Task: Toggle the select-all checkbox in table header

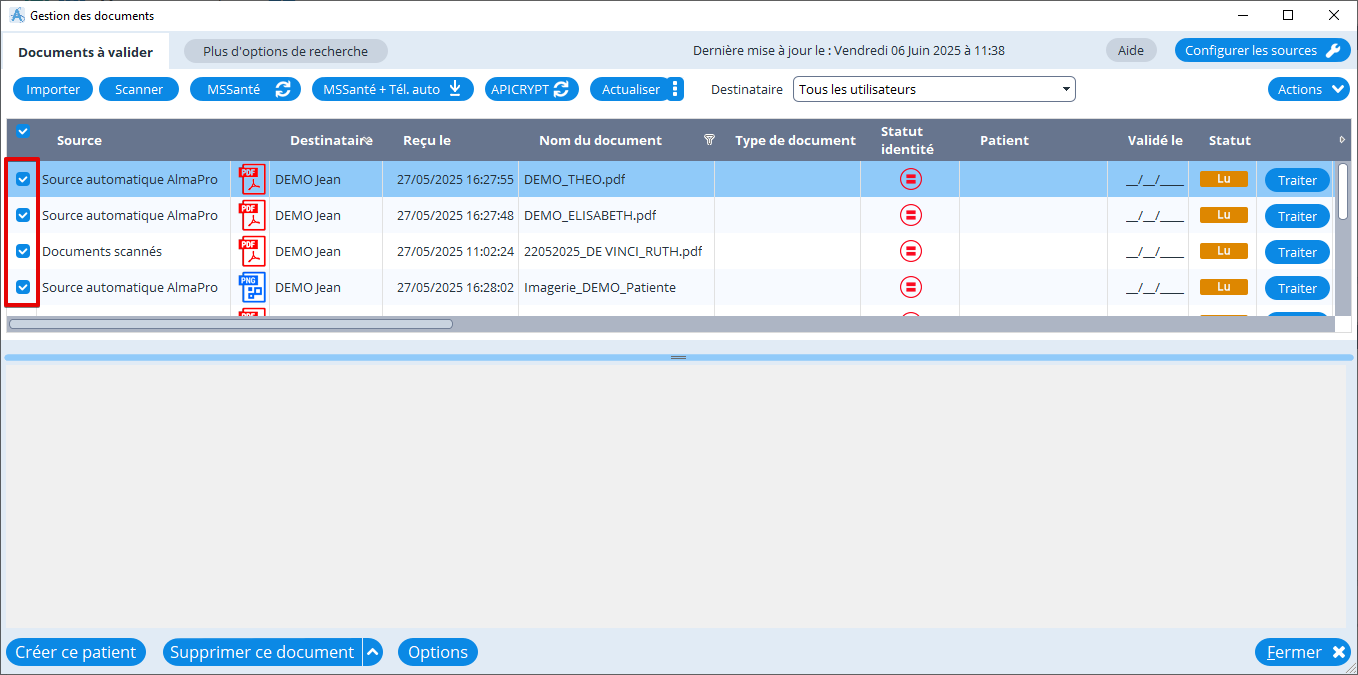Action: [23, 131]
